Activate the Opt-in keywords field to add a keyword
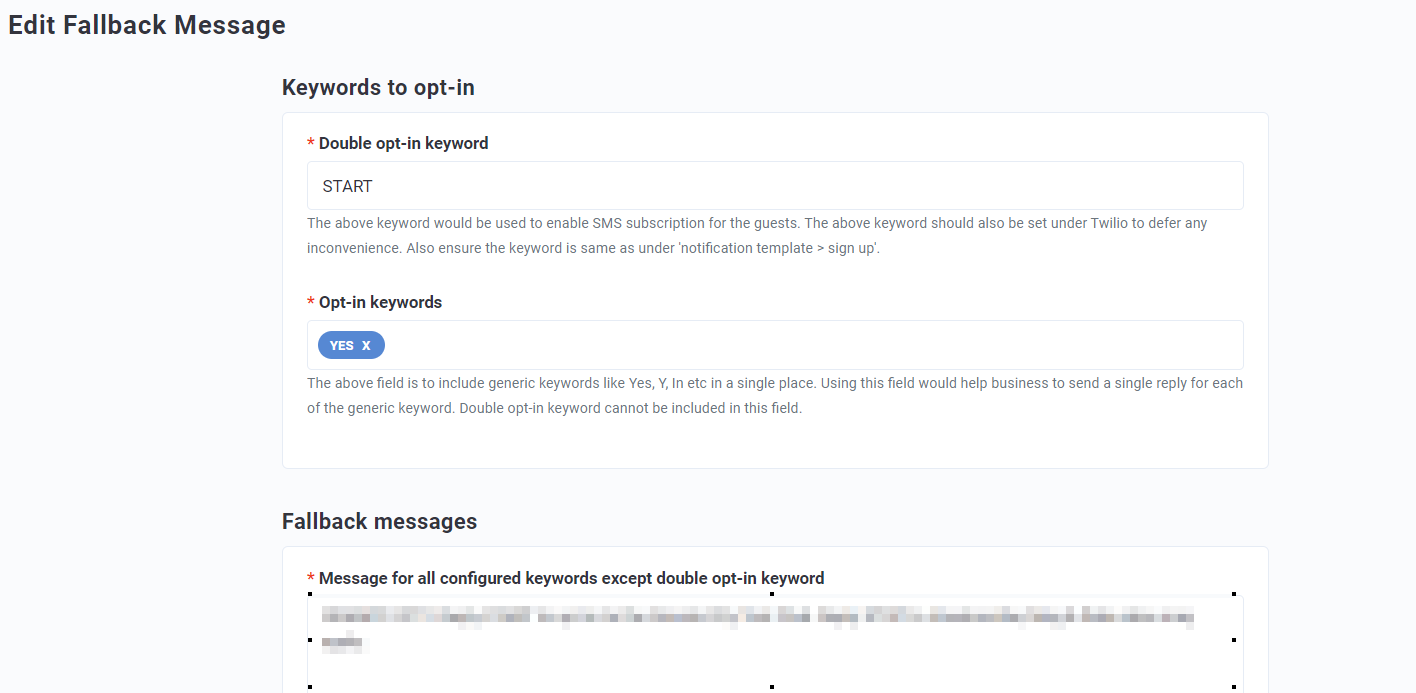Screen dimensions: 1416x693 (700, 344)
